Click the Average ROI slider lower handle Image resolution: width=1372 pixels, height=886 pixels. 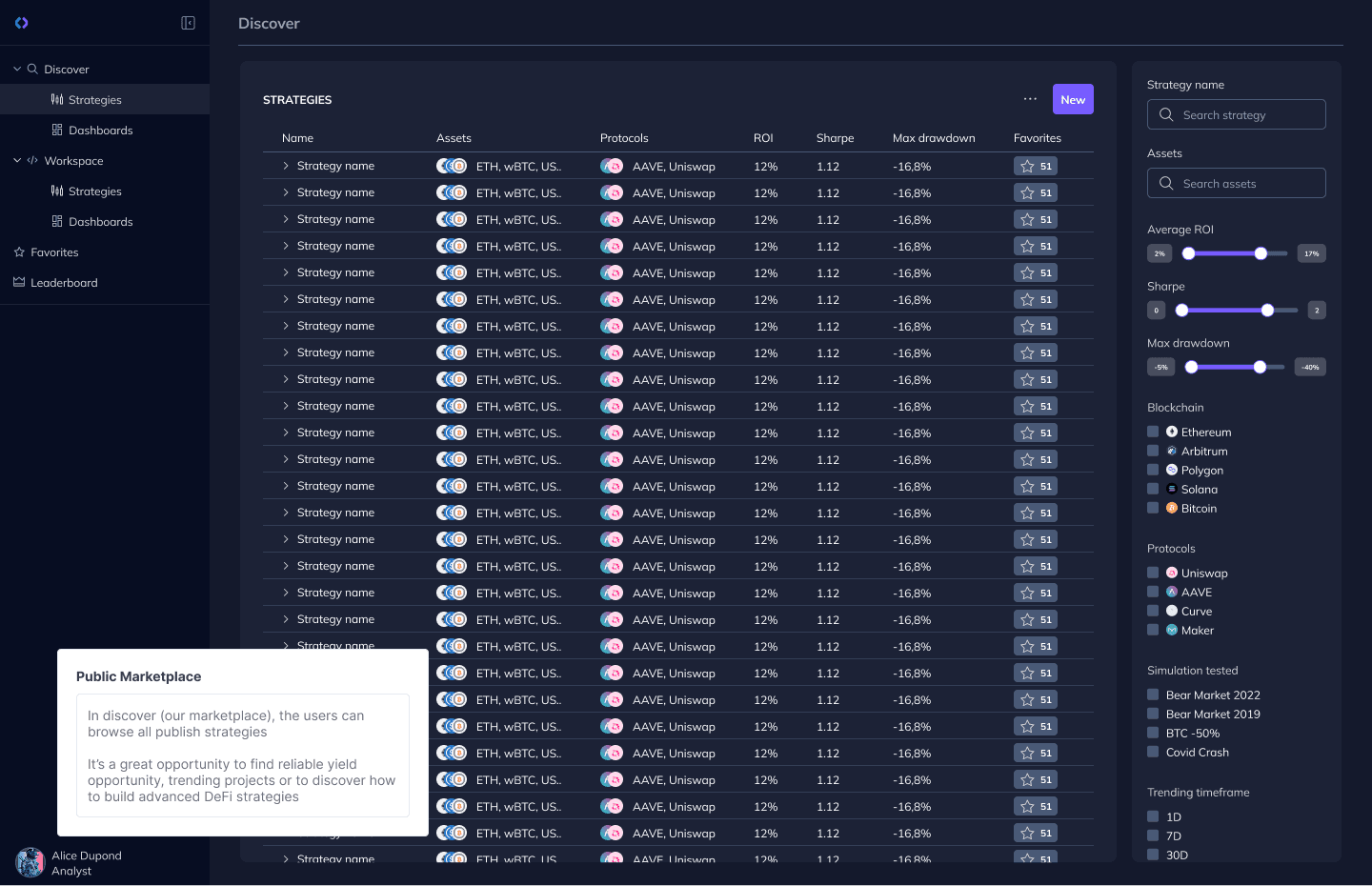[1188, 253]
